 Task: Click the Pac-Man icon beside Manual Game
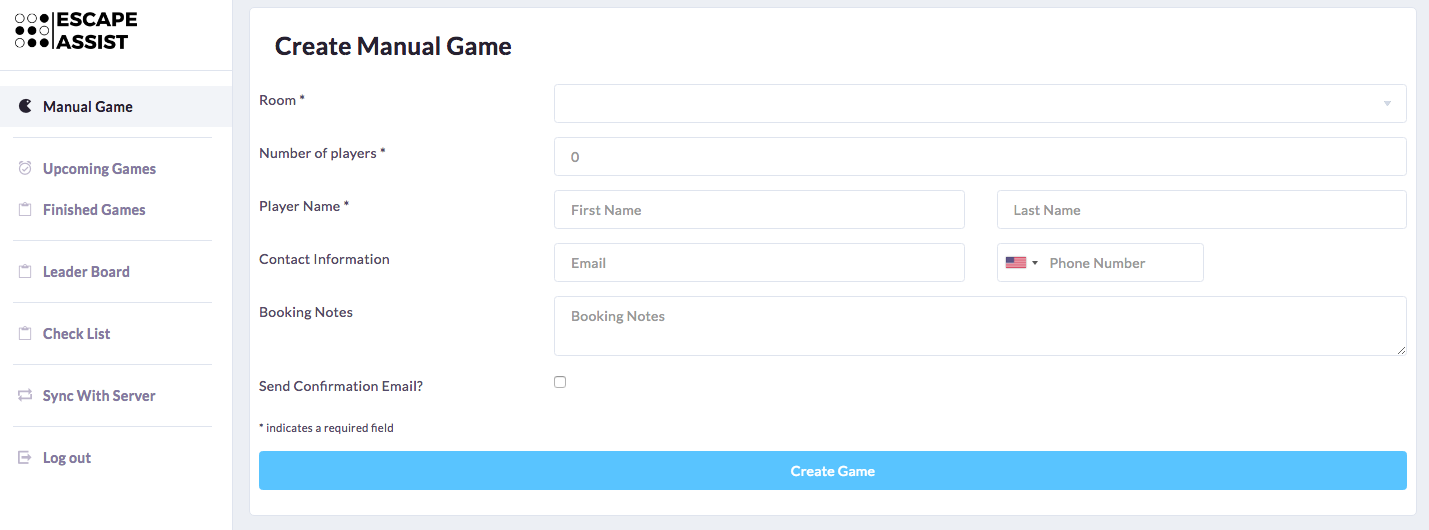click(26, 106)
